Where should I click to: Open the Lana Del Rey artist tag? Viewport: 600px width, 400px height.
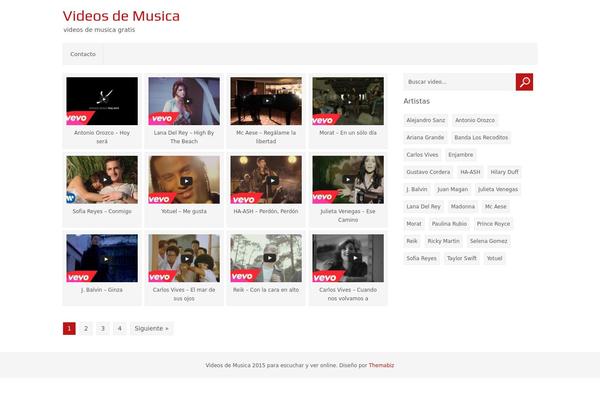click(x=423, y=206)
